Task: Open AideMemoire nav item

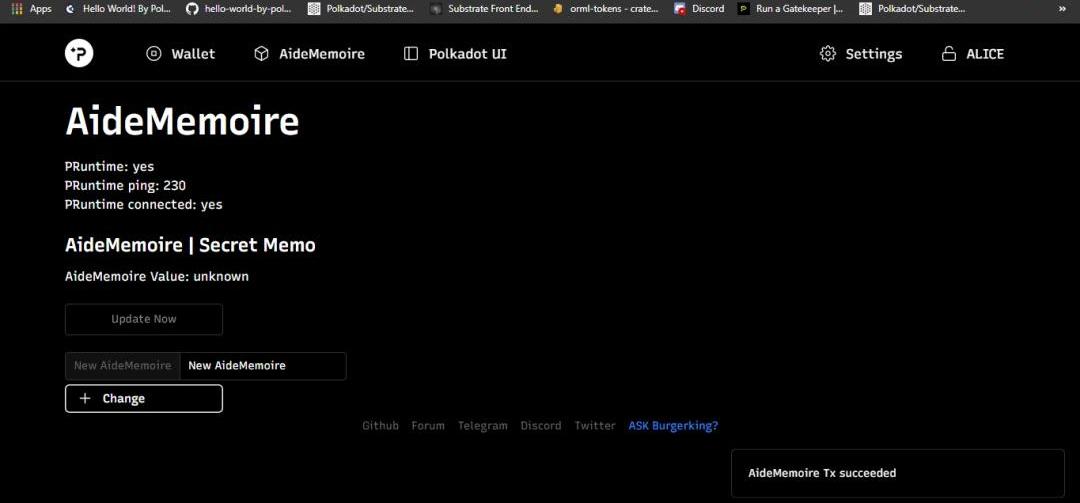Action: click(x=309, y=54)
